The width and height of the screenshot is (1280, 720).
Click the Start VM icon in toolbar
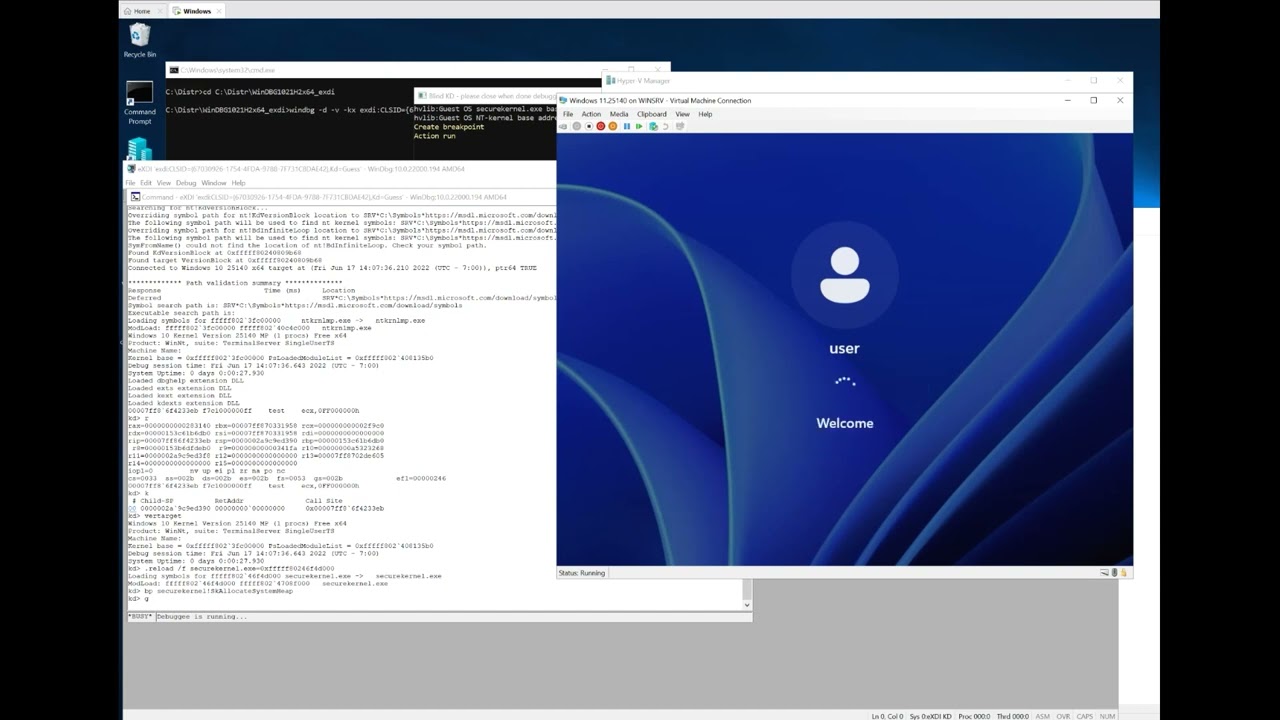pyautogui.click(x=577, y=126)
